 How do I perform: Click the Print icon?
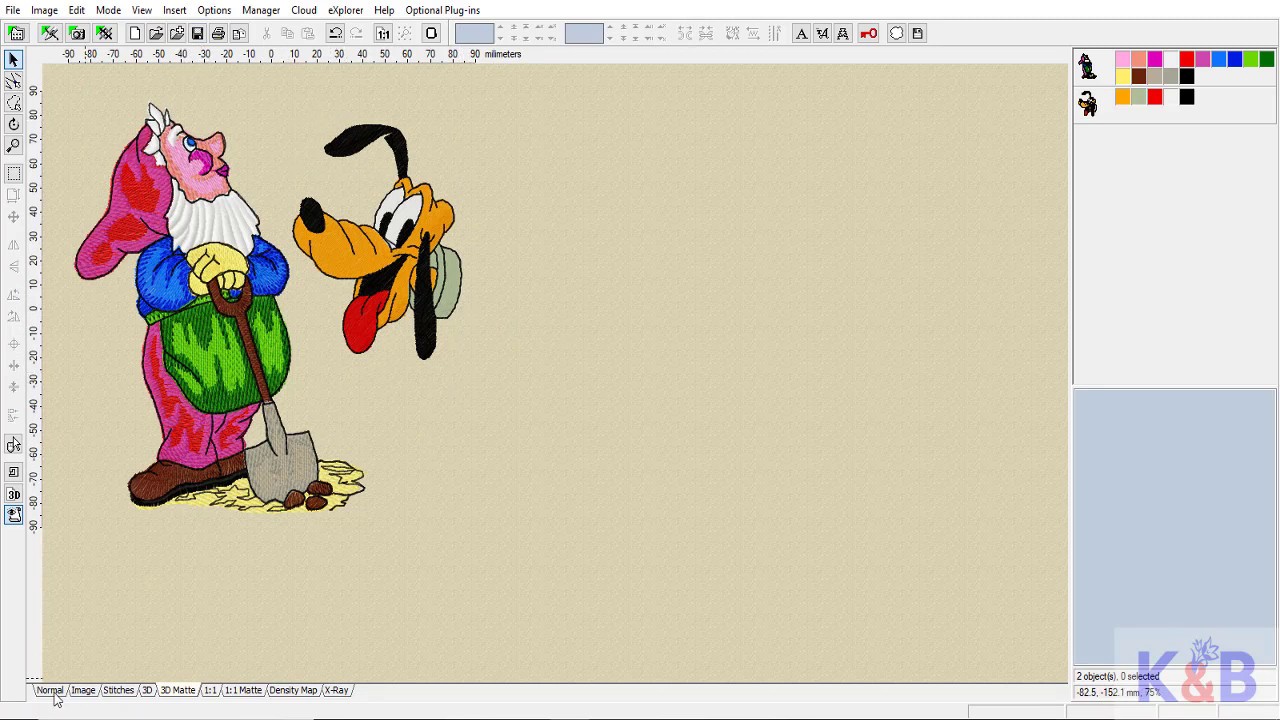tap(218, 34)
